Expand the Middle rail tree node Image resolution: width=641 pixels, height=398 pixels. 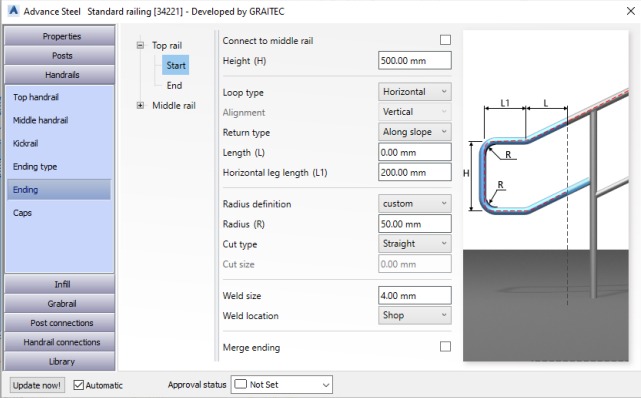[x=140, y=105]
